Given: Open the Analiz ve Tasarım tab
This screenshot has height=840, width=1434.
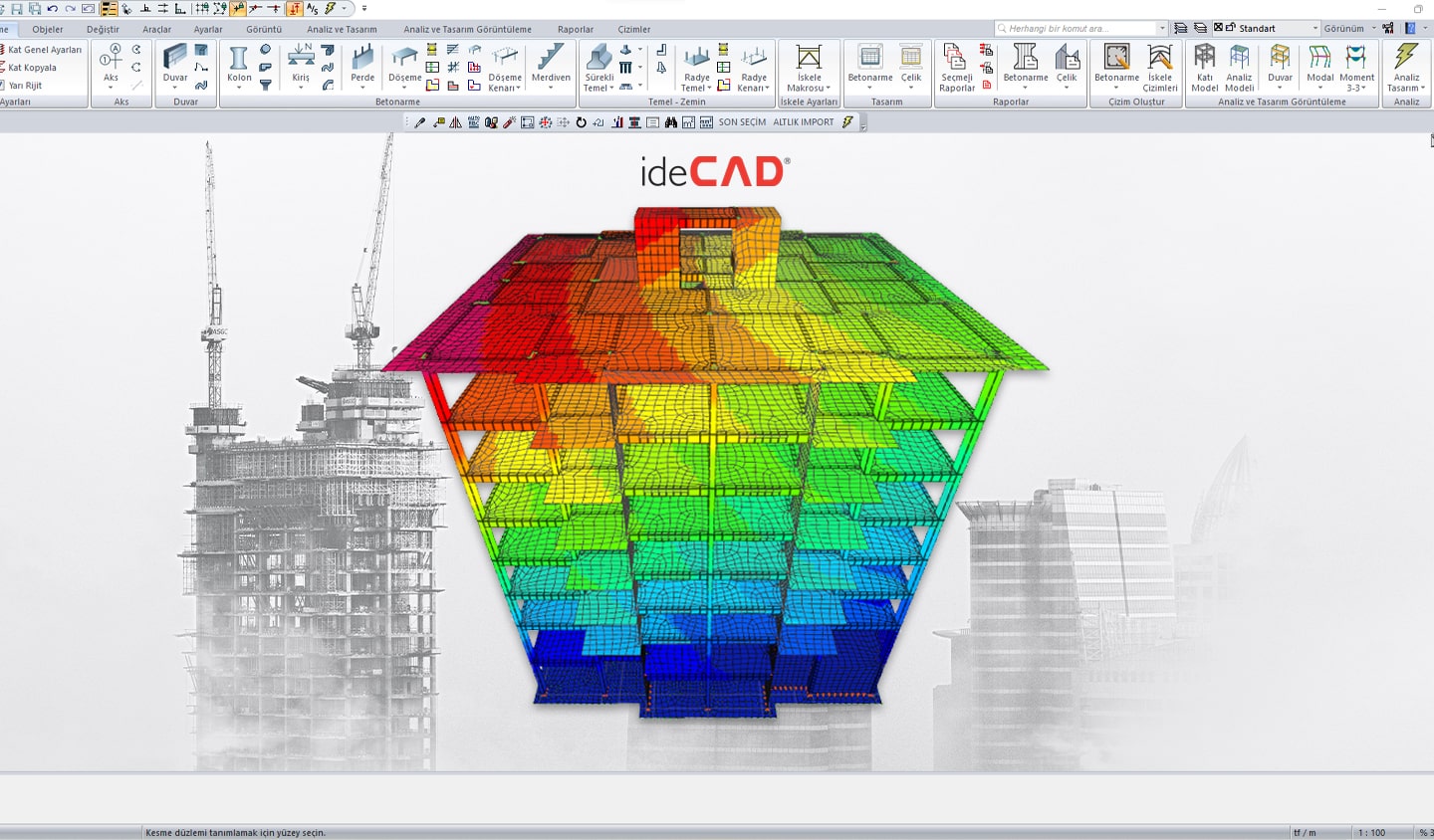Looking at the screenshot, I should (342, 29).
